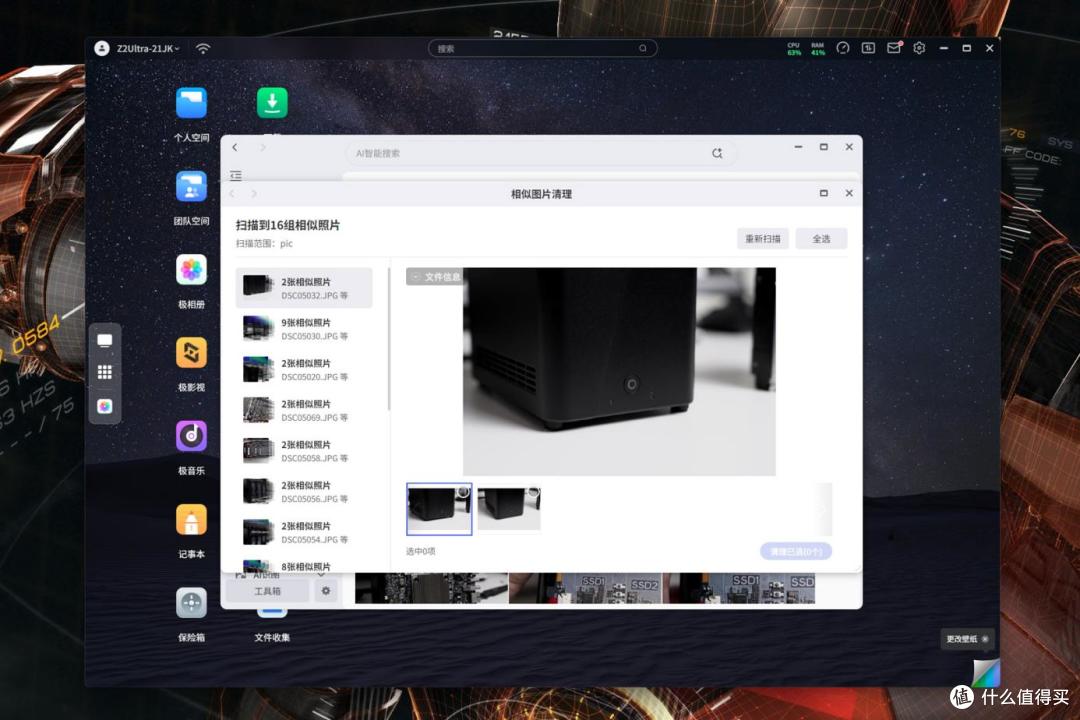Maximize the 相似图片清理 dialog
The image size is (1080, 720).
click(x=824, y=194)
